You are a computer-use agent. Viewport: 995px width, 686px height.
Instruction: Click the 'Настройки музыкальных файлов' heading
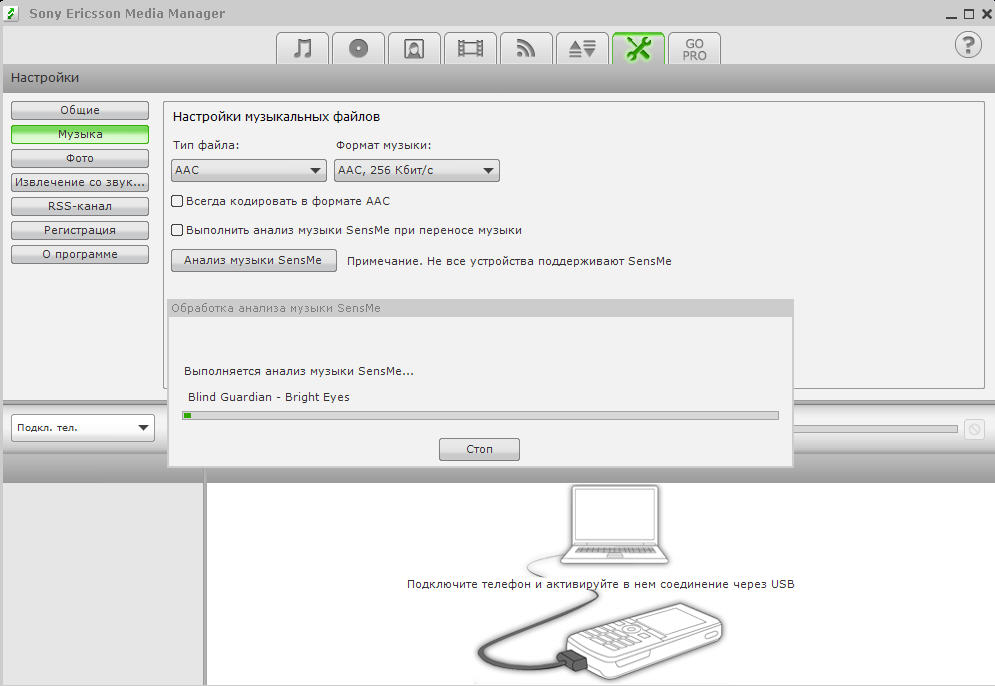pyautogui.click(x=277, y=117)
